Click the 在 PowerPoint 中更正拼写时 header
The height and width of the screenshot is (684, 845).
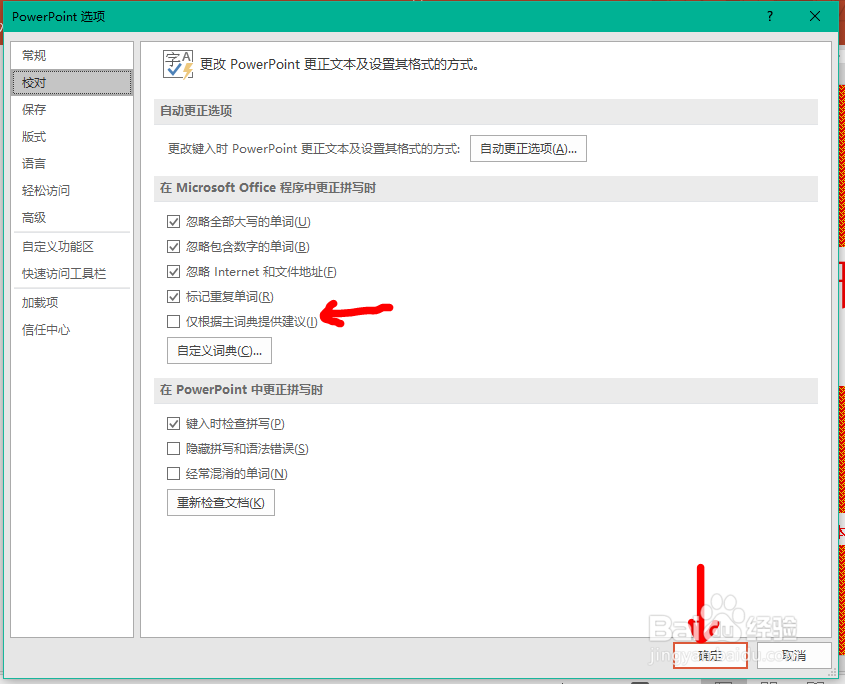click(x=486, y=390)
